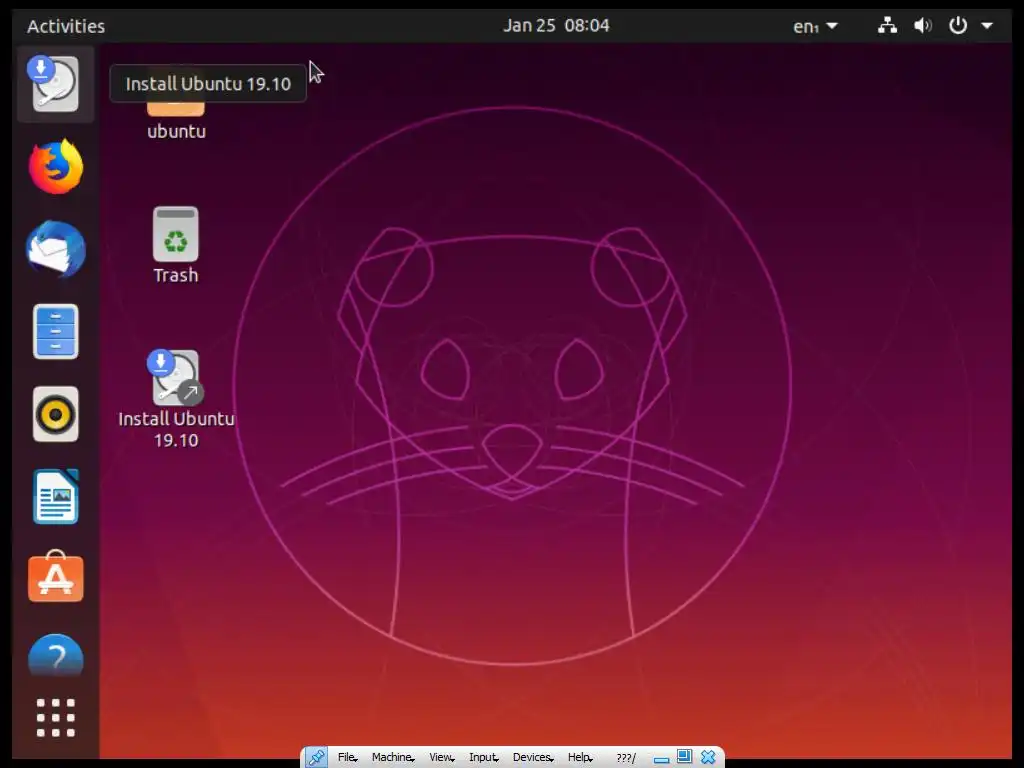Viewport: 1024px width, 768px height.
Task: Minimize the VM via mini toolbar
Action: coord(661,759)
